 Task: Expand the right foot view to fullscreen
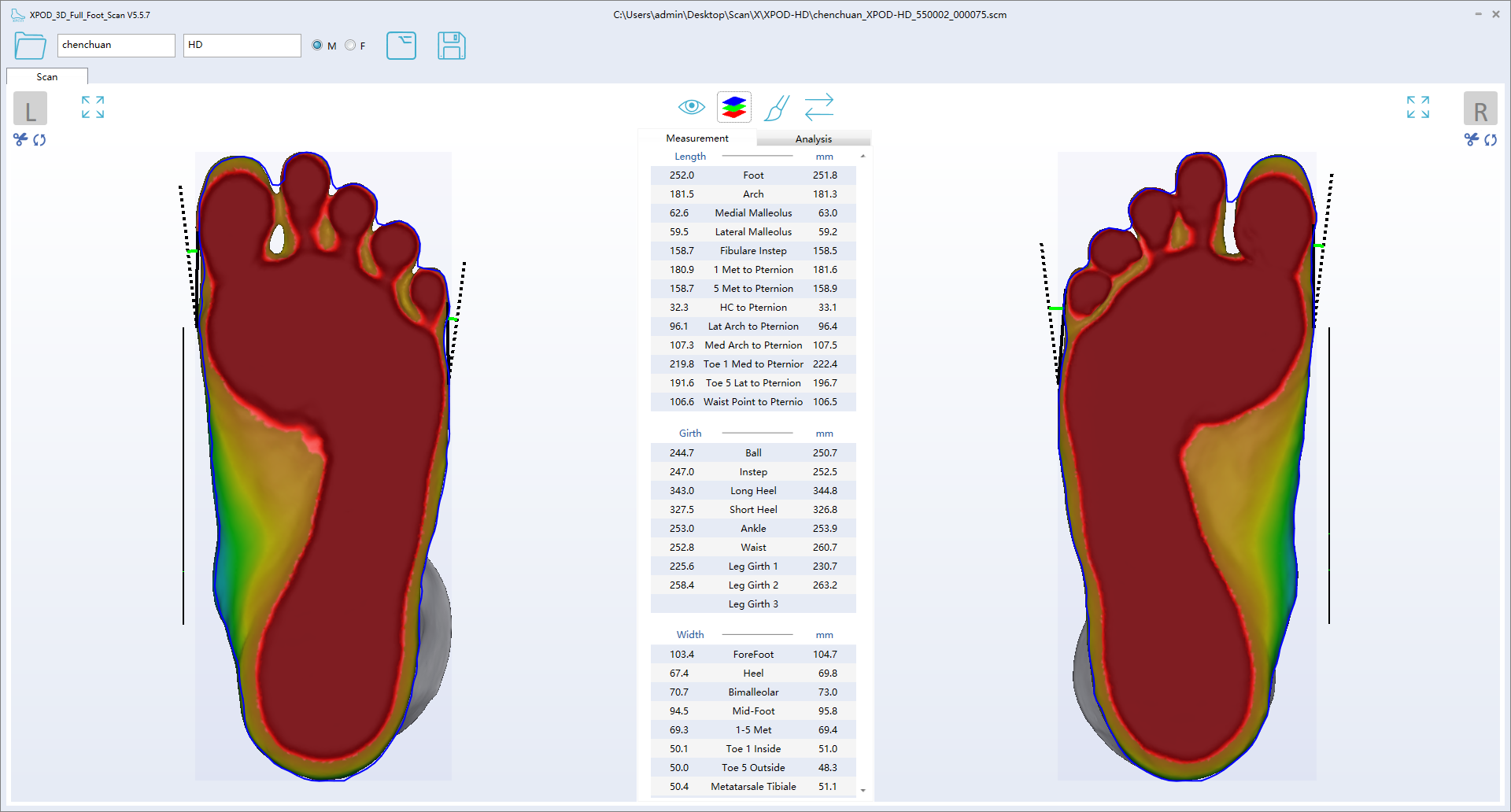(x=1417, y=107)
